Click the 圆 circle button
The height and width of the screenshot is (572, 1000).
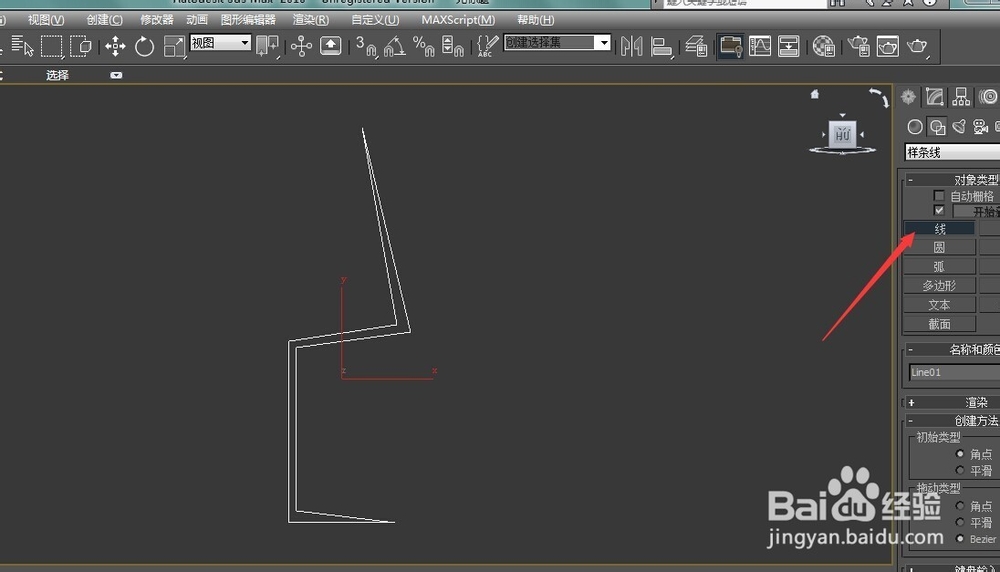tap(939, 247)
